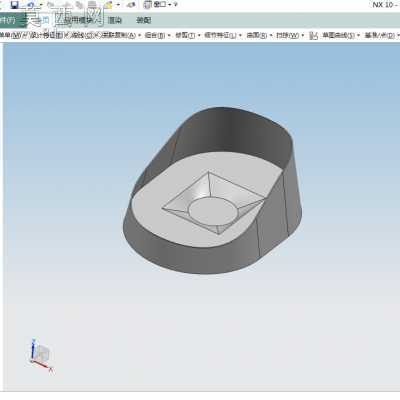The height and width of the screenshot is (400, 400).
Task: Open the 基准/点(D) menu
Action: pyautogui.click(x=380, y=35)
